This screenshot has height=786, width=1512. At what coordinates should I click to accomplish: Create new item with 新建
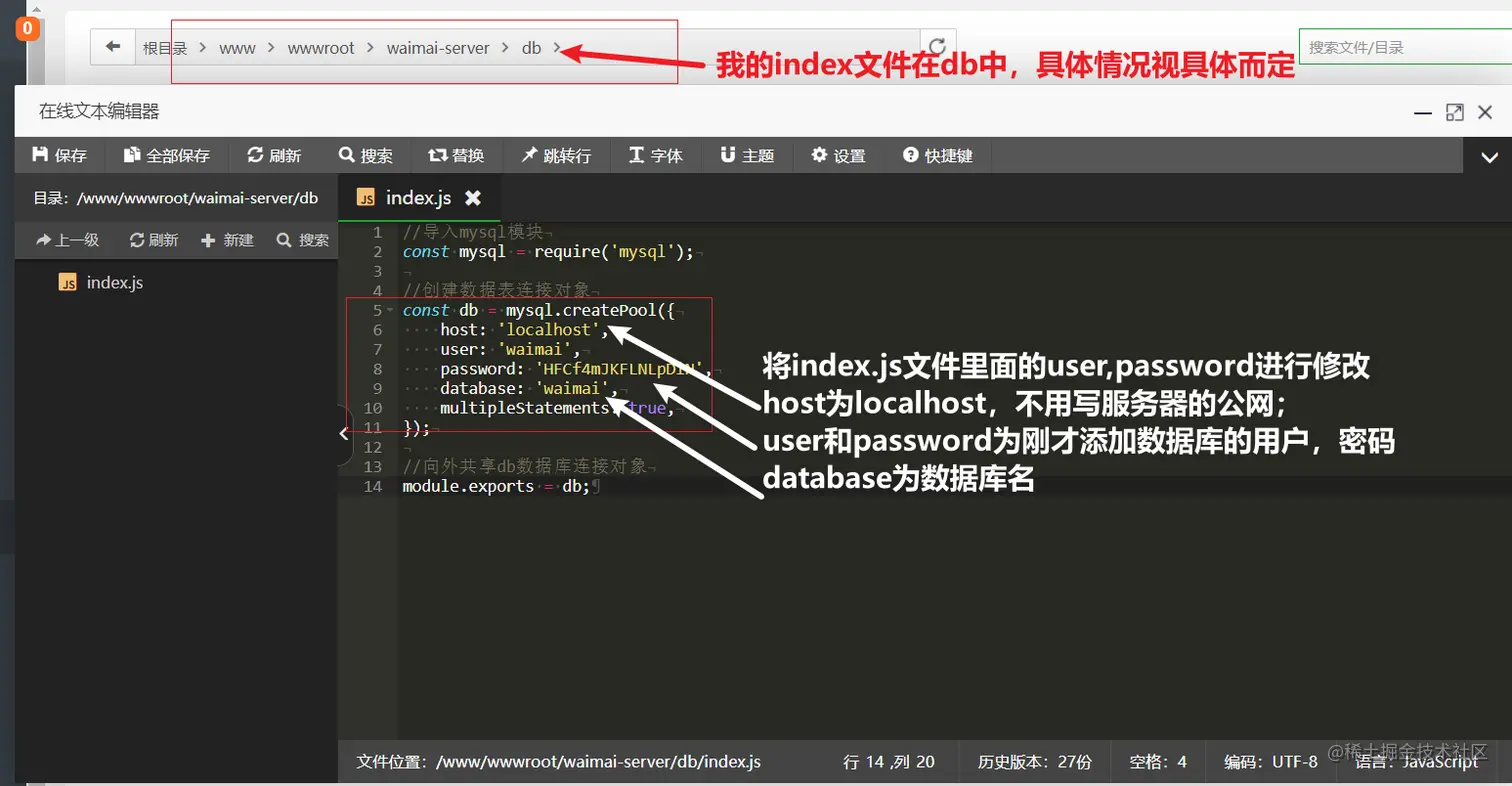pos(228,240)
